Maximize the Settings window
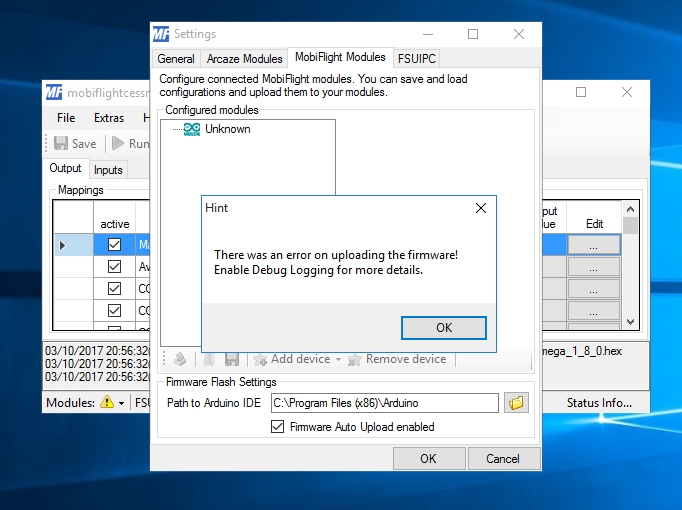The width and height of the screenshot is (682, 510). (473, 34)
